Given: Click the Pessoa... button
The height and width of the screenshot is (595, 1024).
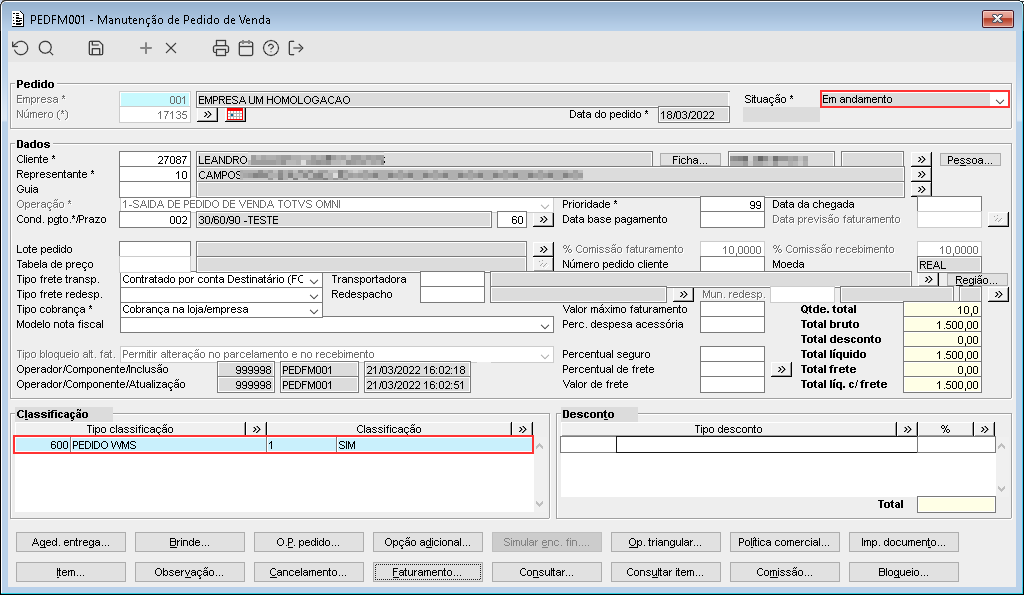Looking at the screenshot, I should click(x=970, y=159).
